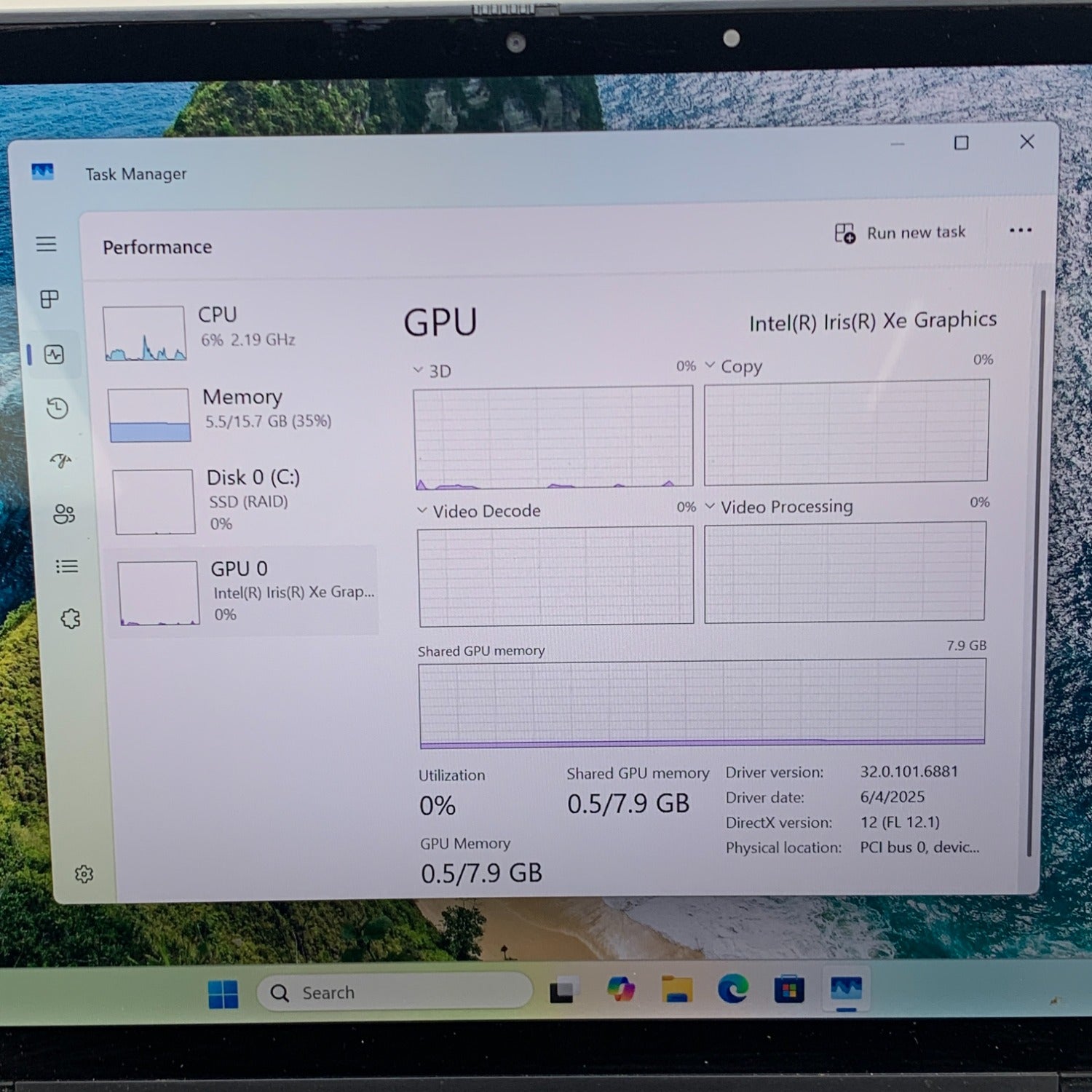Open App history from sidebar
Image resolution: width=1092 pixels, height=1092 pixels.
pyautogui.click(x=58, y=408)
